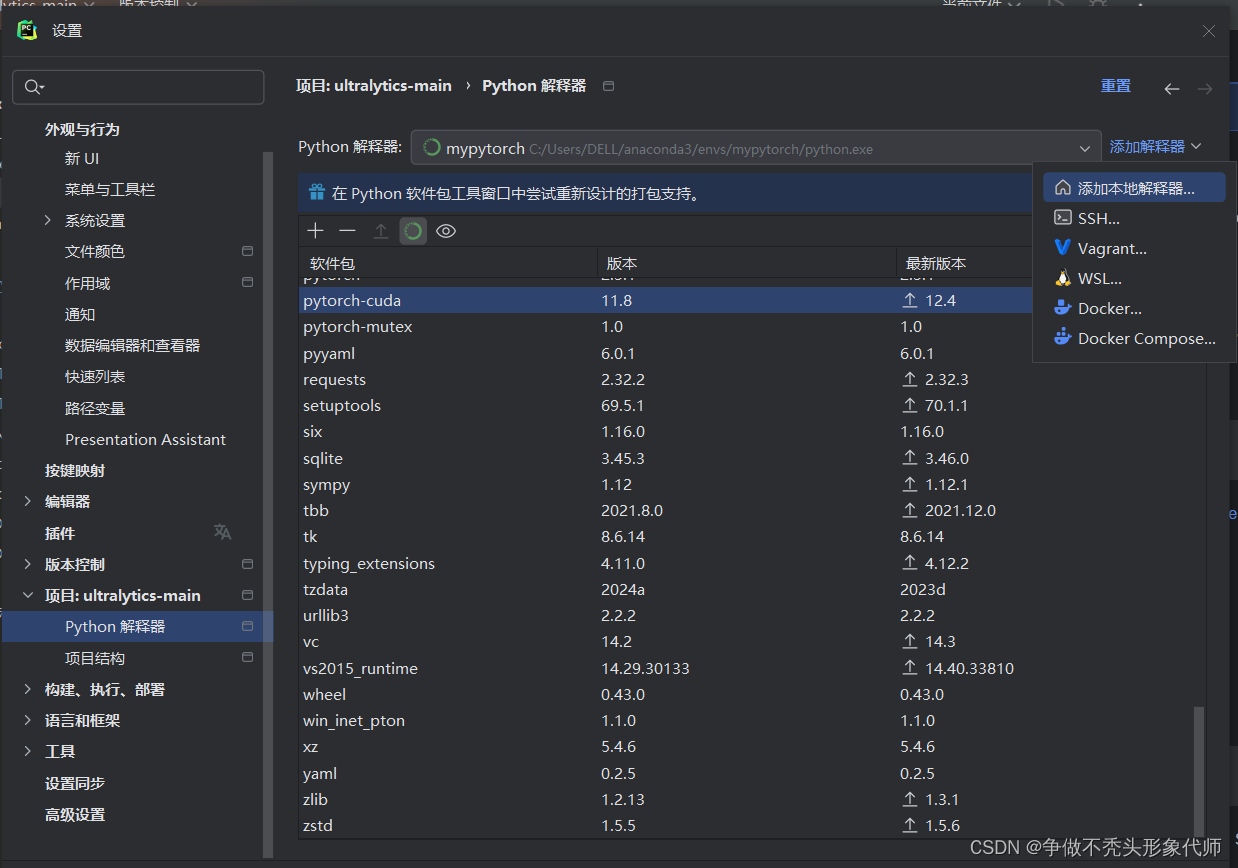Install a new package with the plus icon
The height and width of the screenshot is (868, 1238).
tap(315, 230)
